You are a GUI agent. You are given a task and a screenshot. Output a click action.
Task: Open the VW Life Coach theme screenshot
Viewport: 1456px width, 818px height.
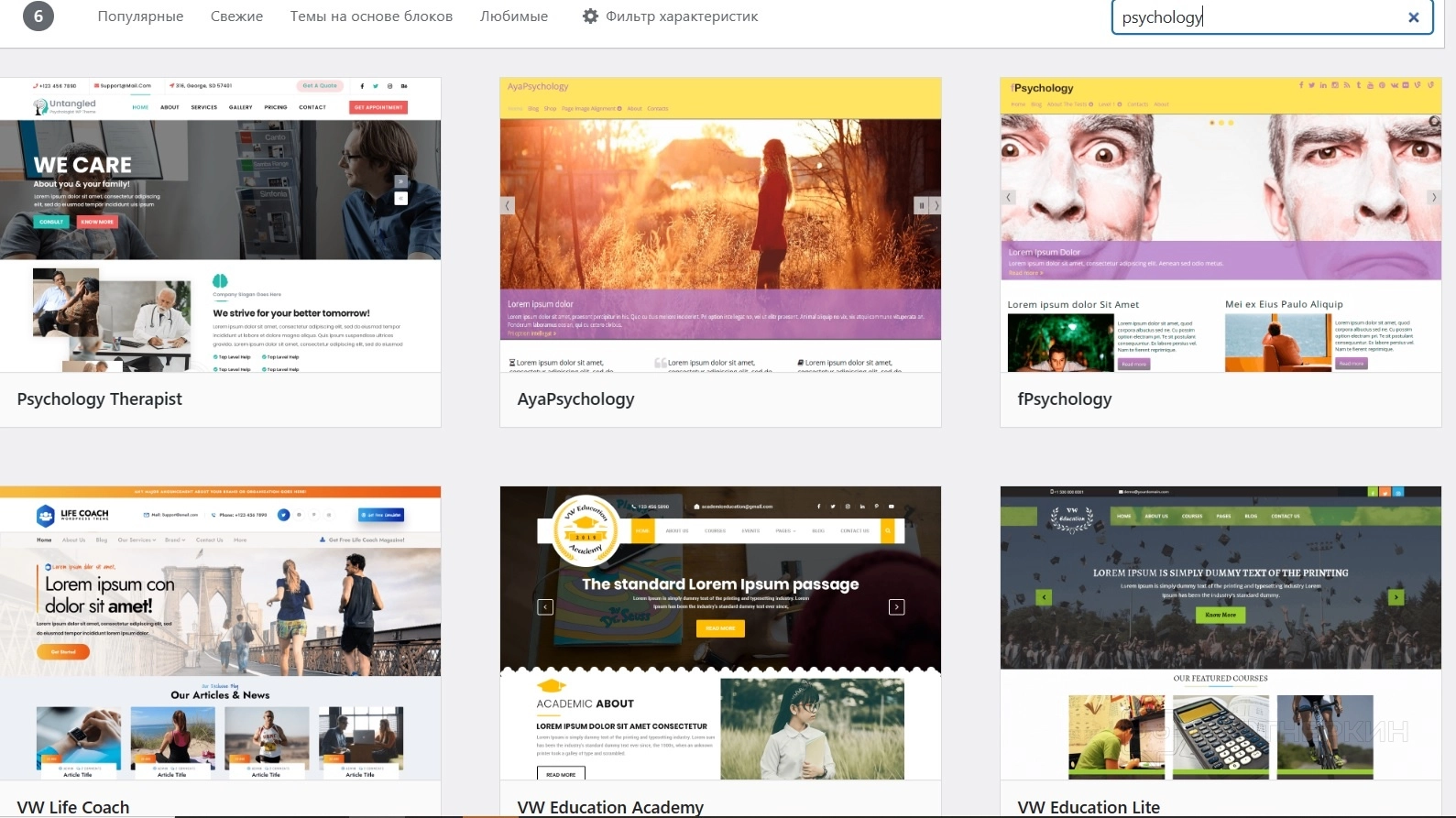point(220,633)
